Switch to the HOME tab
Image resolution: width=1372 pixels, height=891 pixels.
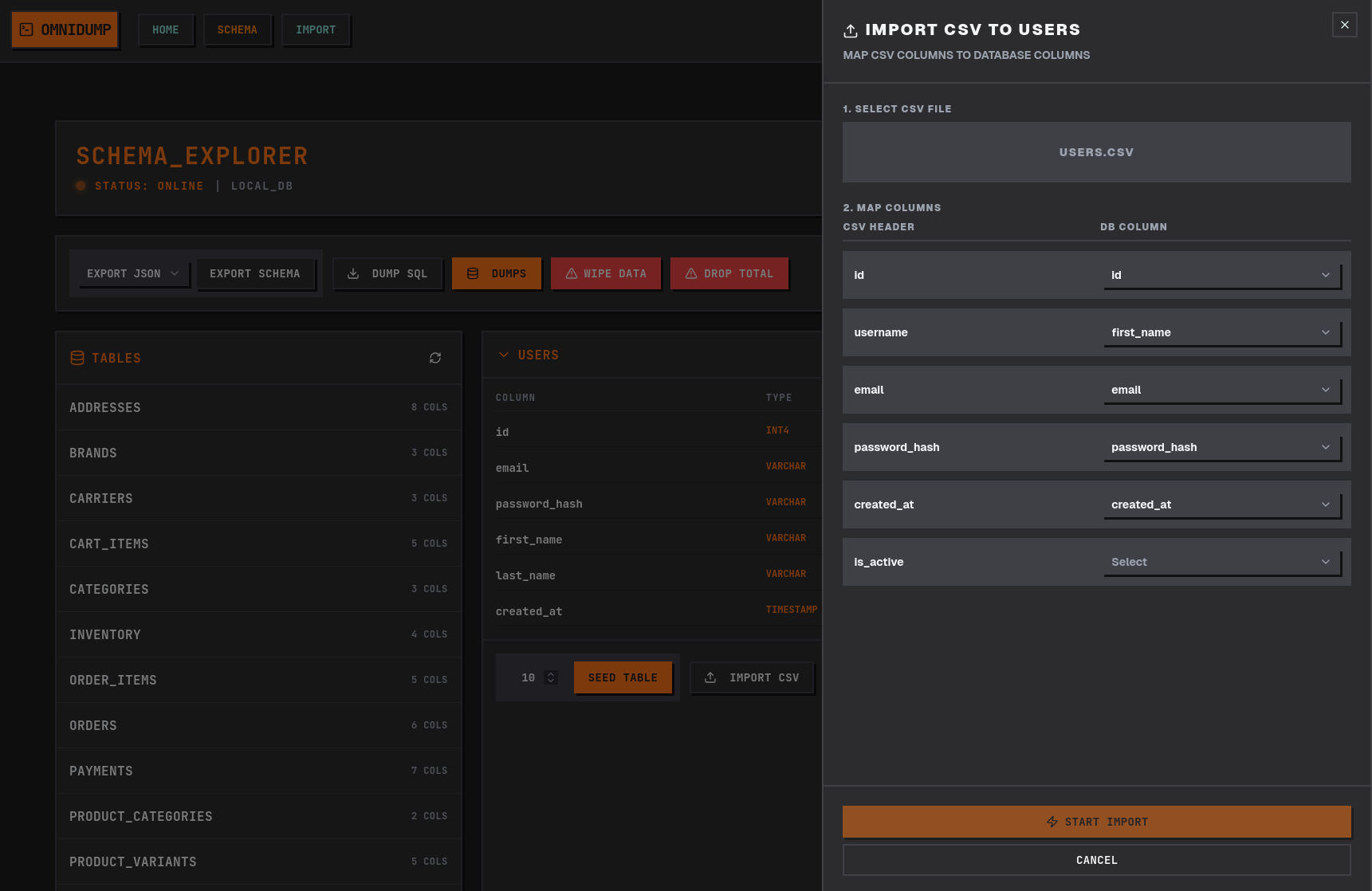coord(166,29)
